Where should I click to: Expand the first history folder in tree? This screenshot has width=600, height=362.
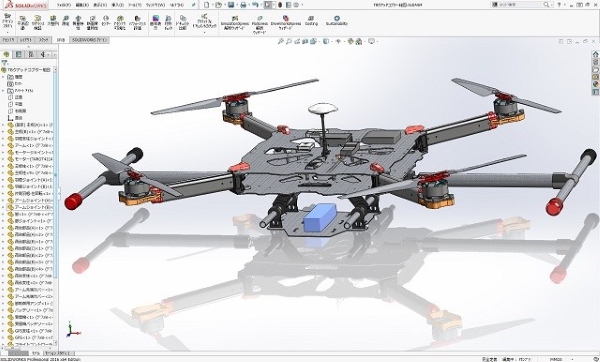click(x=3, y=77)
